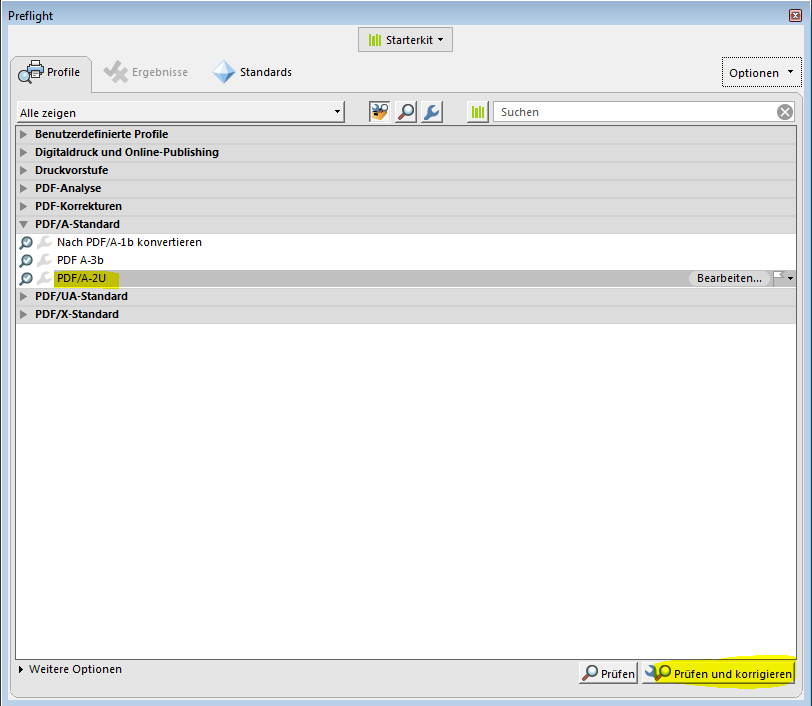Collapse the PDF/A-Standard group
Screen dimensions: 812x706
25,224
